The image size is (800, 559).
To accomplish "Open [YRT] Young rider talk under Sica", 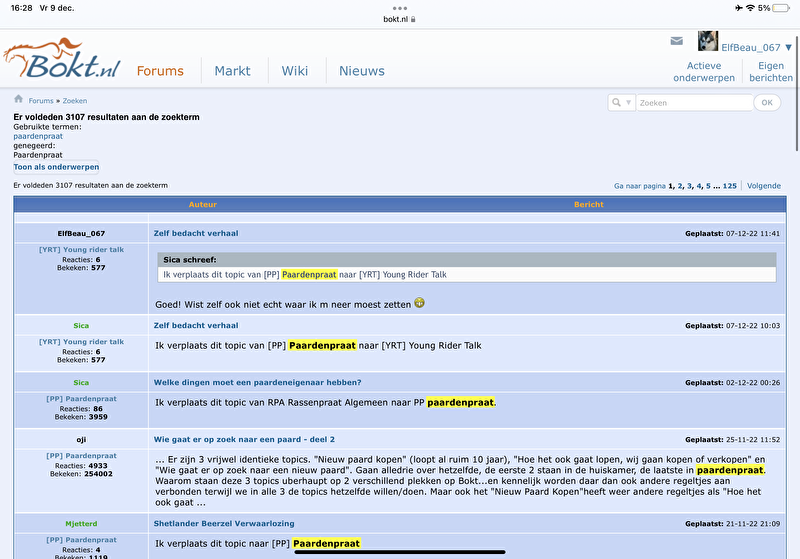I will coord(81,342).
